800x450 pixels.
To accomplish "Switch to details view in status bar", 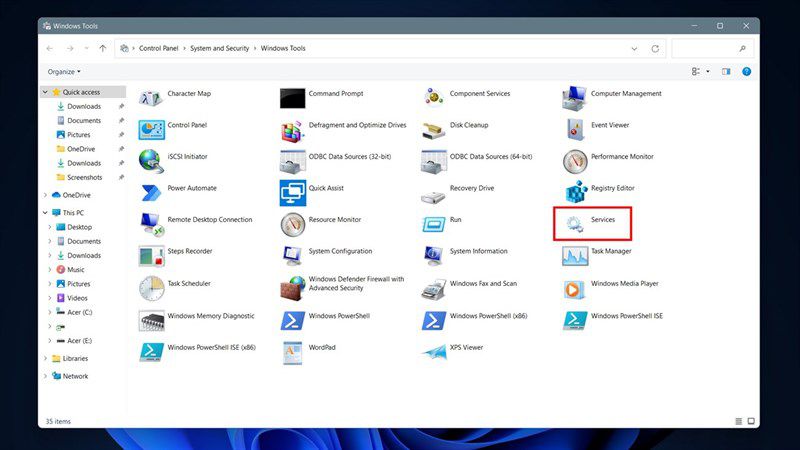I will [x=738, y=421].
